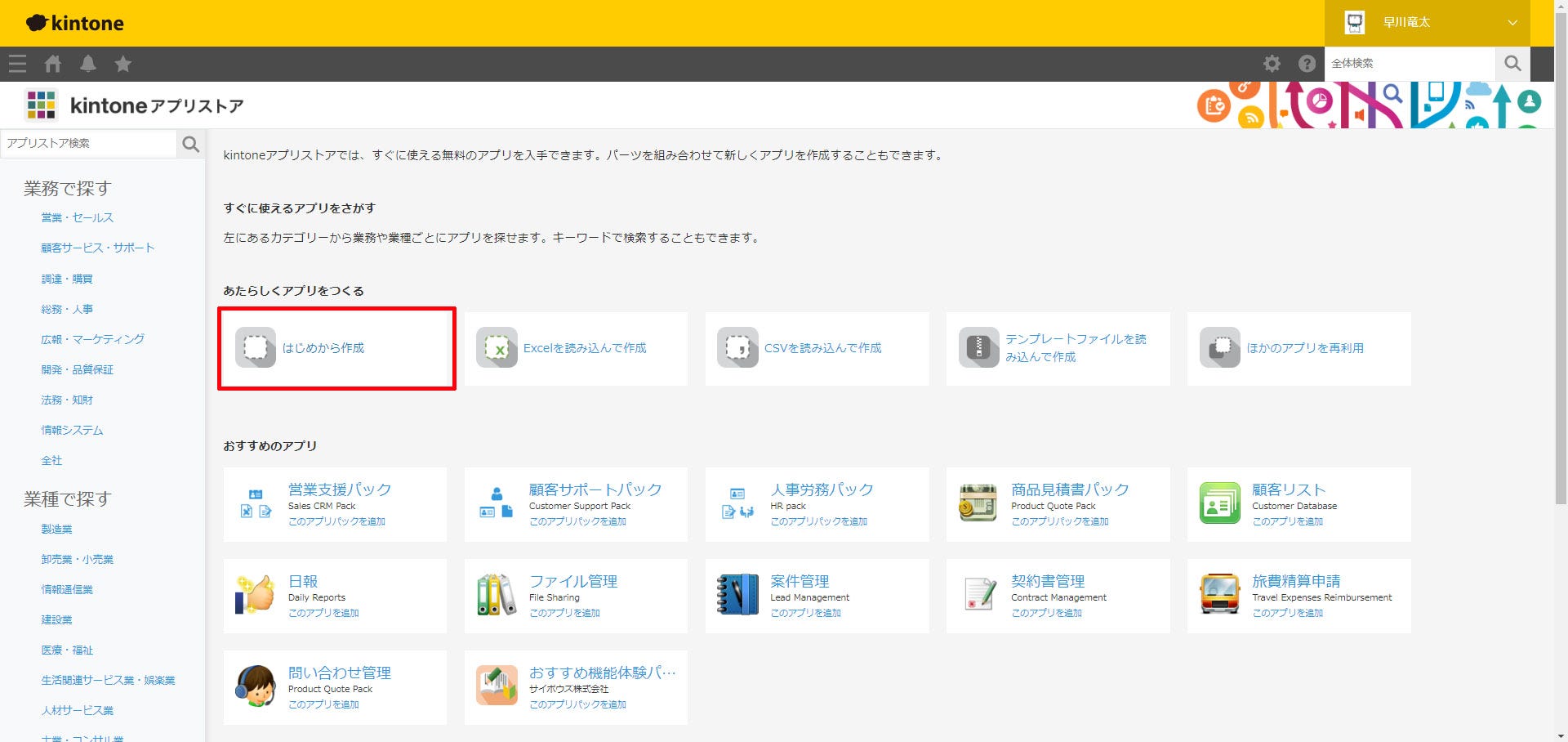
Task: Expand the 早川竜太 user dropdown arrow
Action: pyautogui.click(x=1512, y=23)
